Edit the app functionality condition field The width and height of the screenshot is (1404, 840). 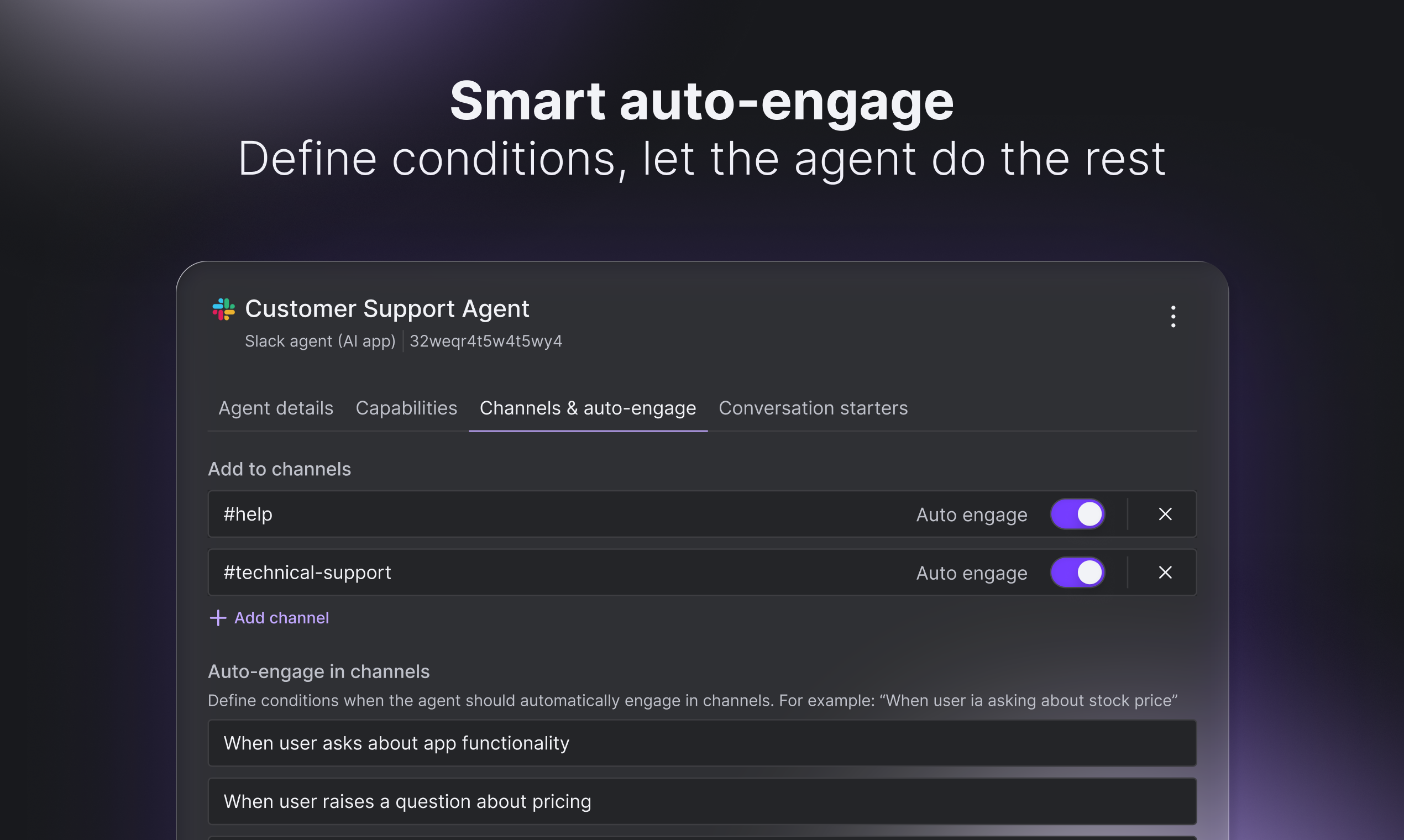(702, 743)
